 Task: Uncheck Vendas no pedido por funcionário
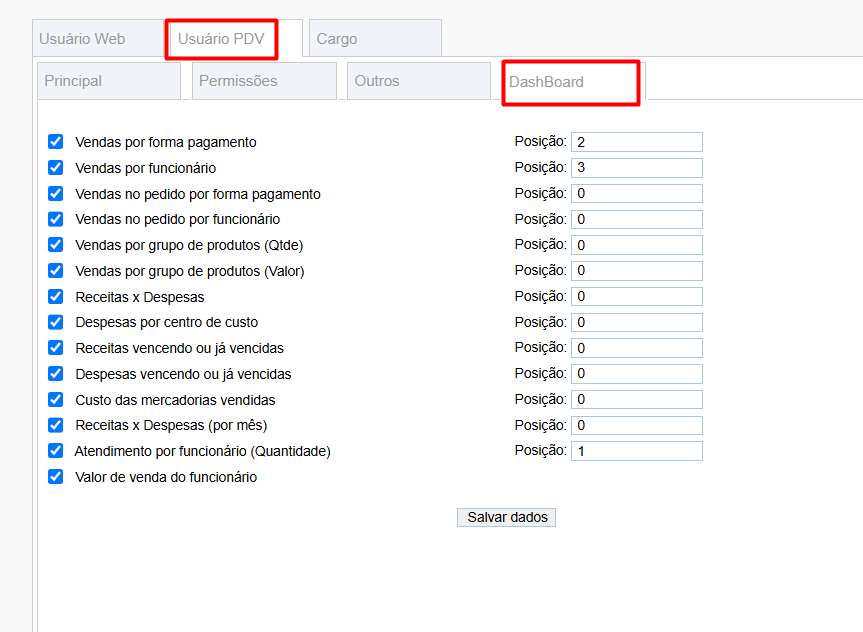[x=56, y=219]
